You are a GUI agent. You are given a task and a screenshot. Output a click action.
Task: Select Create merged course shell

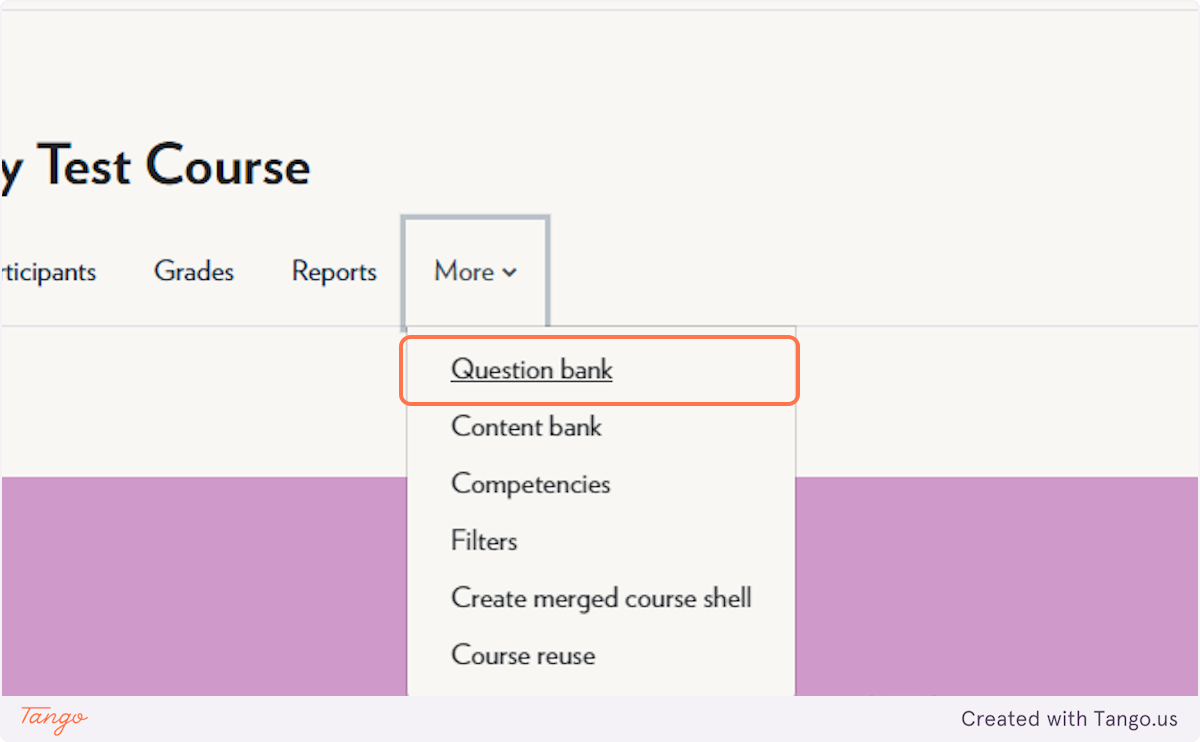click(x=601, y=598)
